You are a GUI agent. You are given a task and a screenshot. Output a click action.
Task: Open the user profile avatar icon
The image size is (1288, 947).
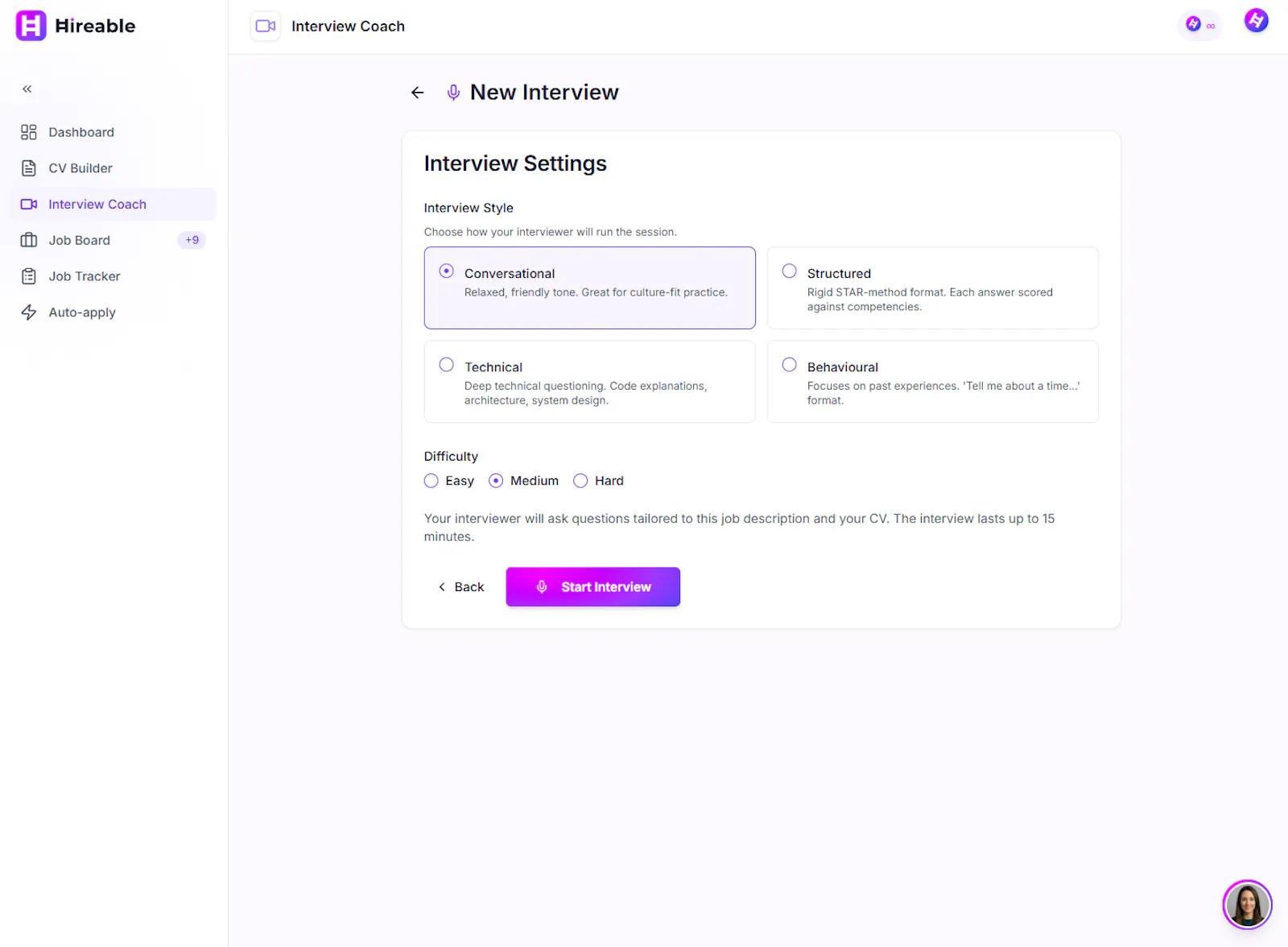(x=1256, y=21)
